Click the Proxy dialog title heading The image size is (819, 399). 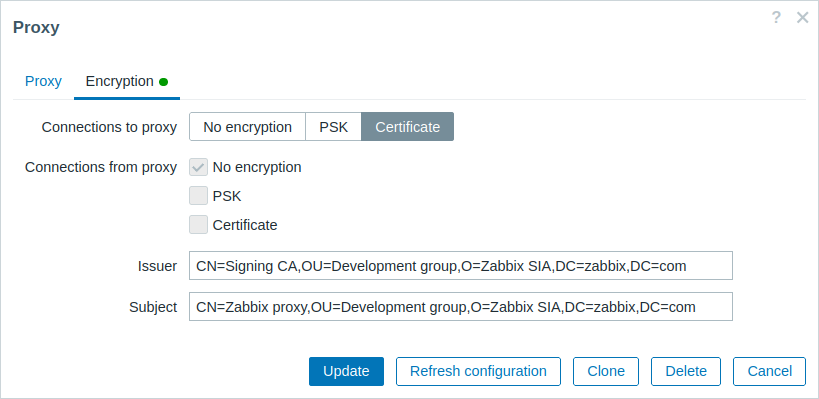coord(36,27)
